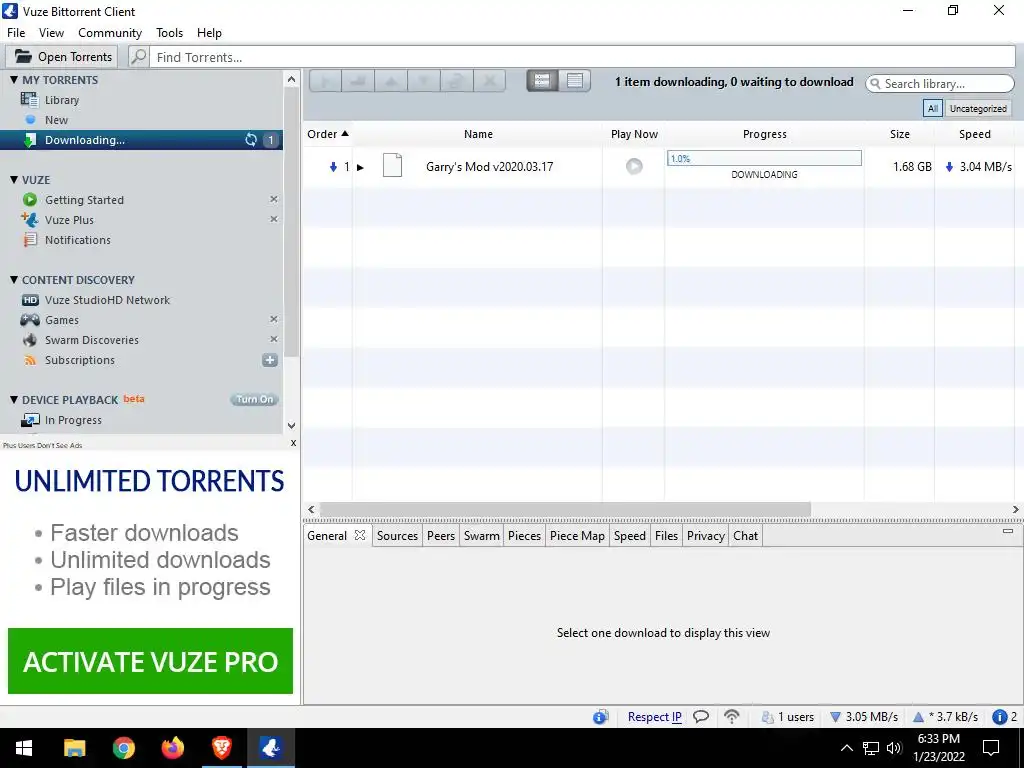Focus the Search library field

click(940, 84)
